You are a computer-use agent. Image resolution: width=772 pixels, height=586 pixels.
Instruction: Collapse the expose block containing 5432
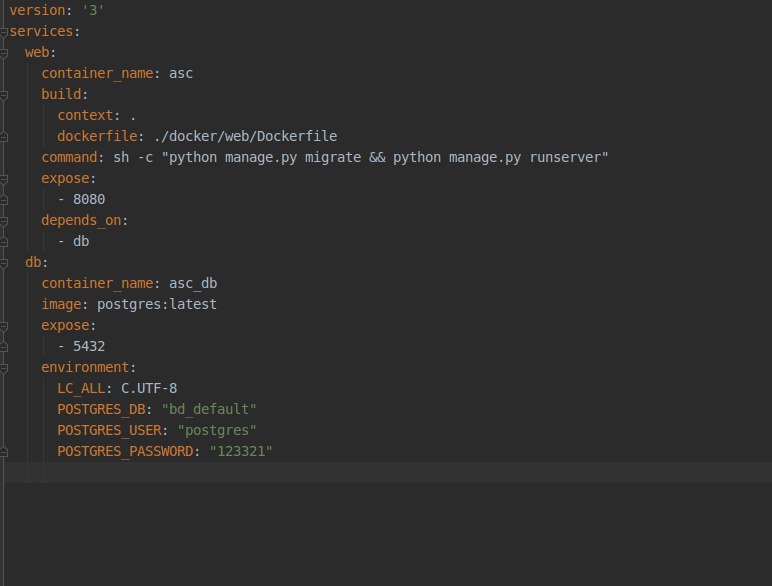coord(4,326)
